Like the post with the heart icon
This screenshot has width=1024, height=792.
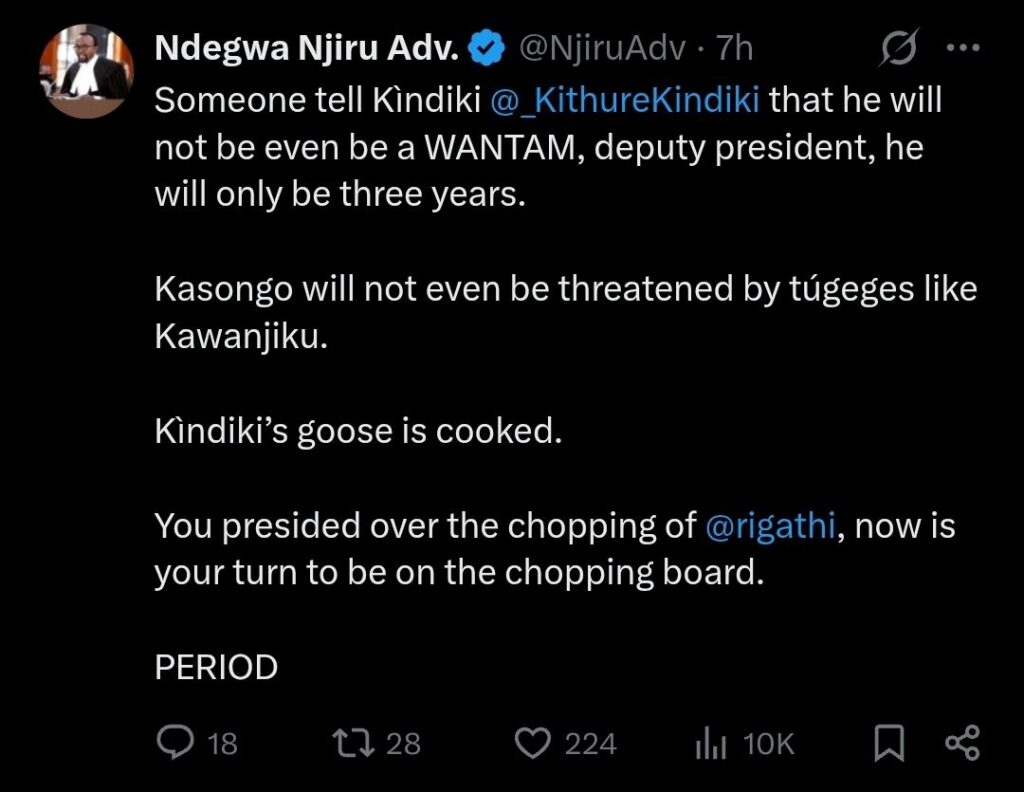click(534, 743)
